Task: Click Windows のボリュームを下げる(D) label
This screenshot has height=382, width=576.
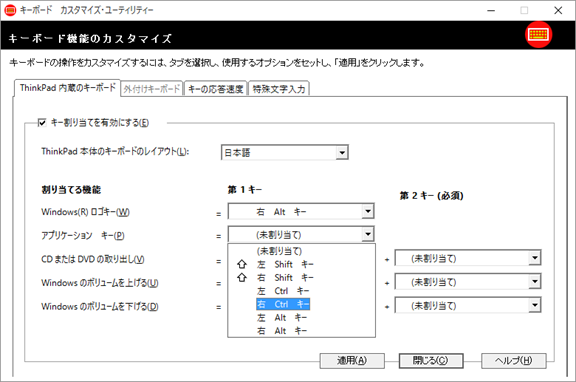Action: pyautogui.click(x=100, y=306)
